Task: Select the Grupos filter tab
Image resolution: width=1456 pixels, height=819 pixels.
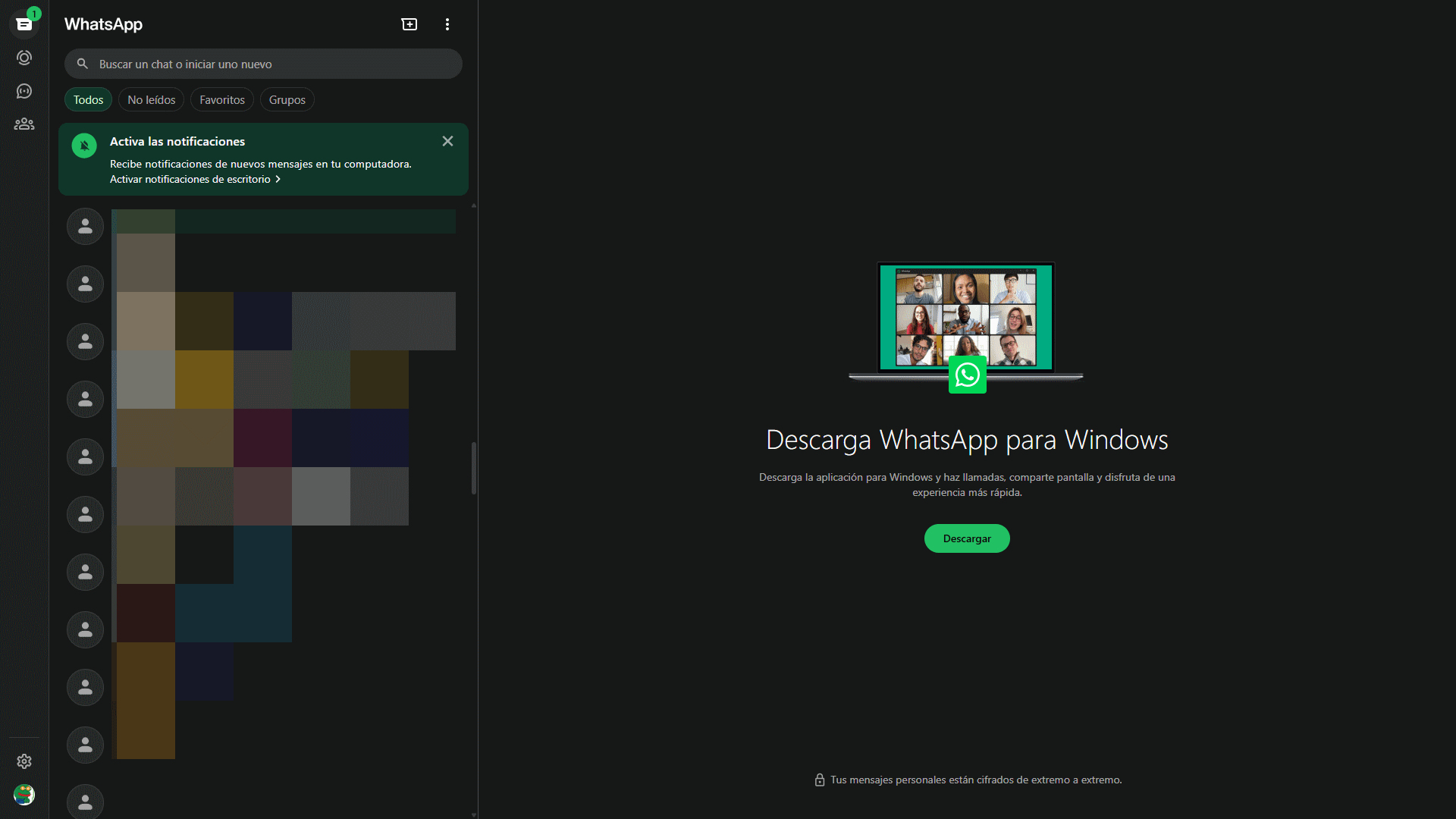Action: [x=287, y=99]
